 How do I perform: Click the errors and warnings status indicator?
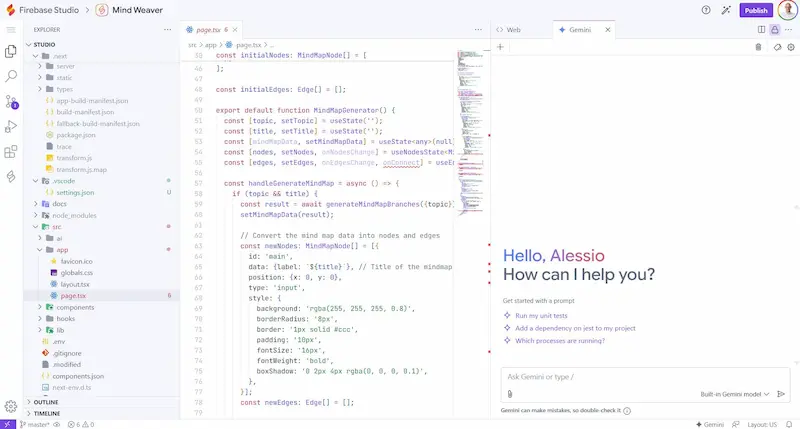81,424
